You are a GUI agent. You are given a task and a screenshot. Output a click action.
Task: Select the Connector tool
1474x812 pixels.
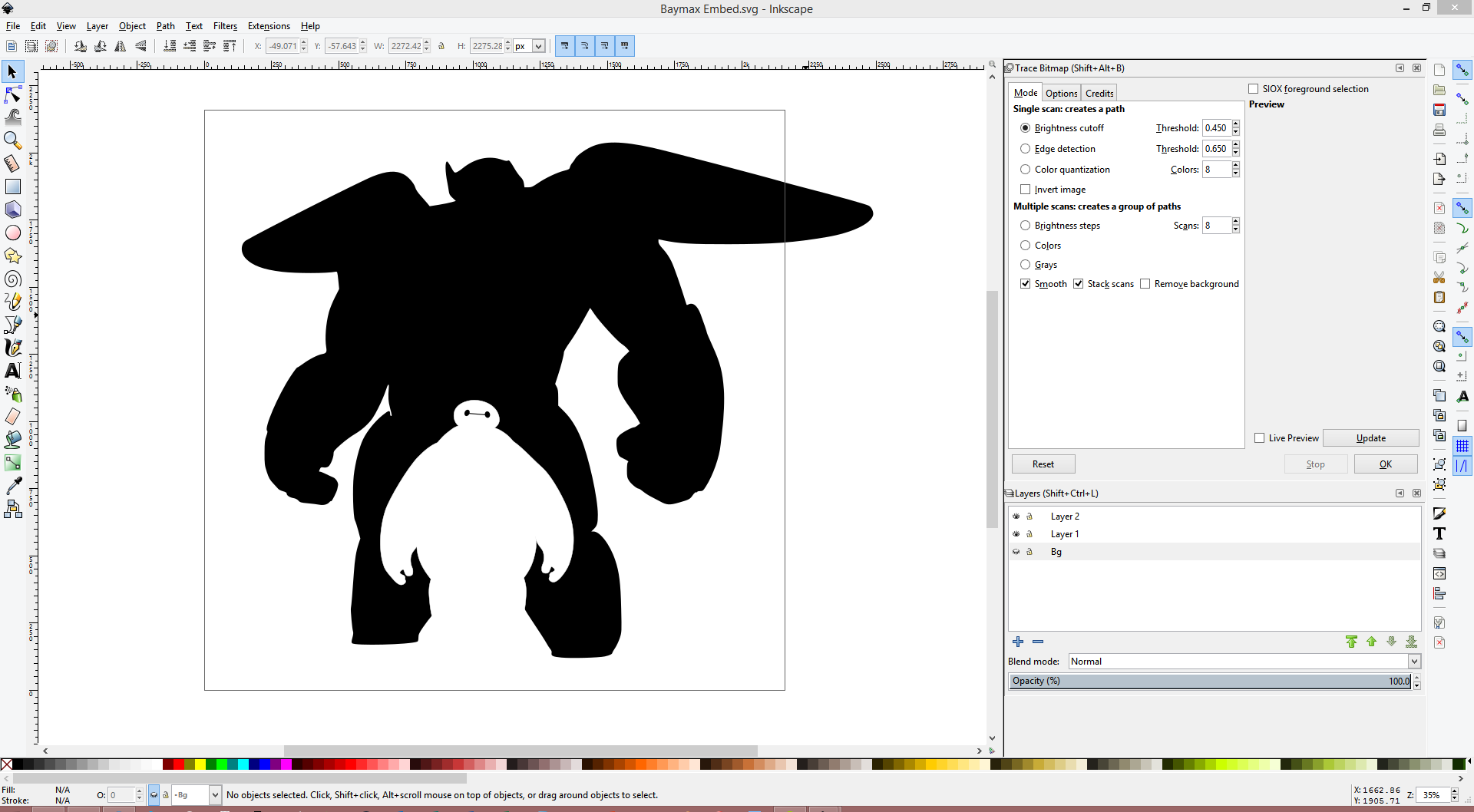click(x=12, y=509)
